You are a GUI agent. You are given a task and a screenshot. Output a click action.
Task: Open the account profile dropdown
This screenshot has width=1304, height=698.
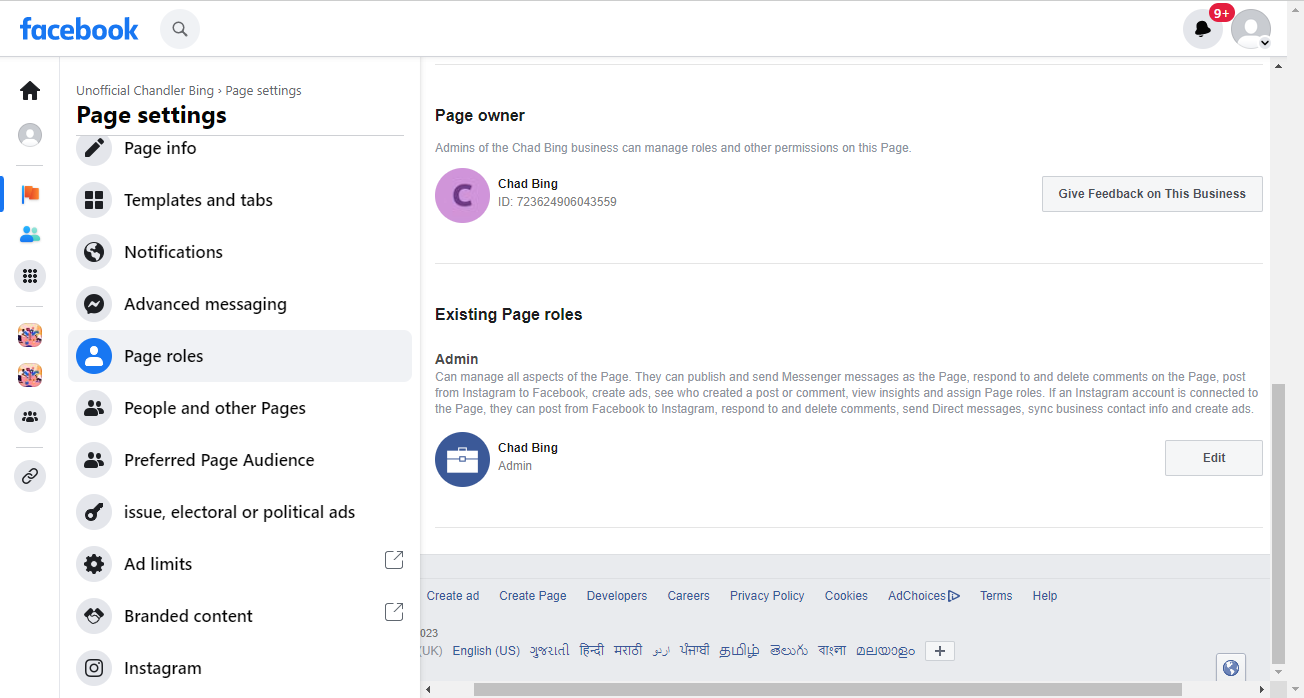(1251, 29)
